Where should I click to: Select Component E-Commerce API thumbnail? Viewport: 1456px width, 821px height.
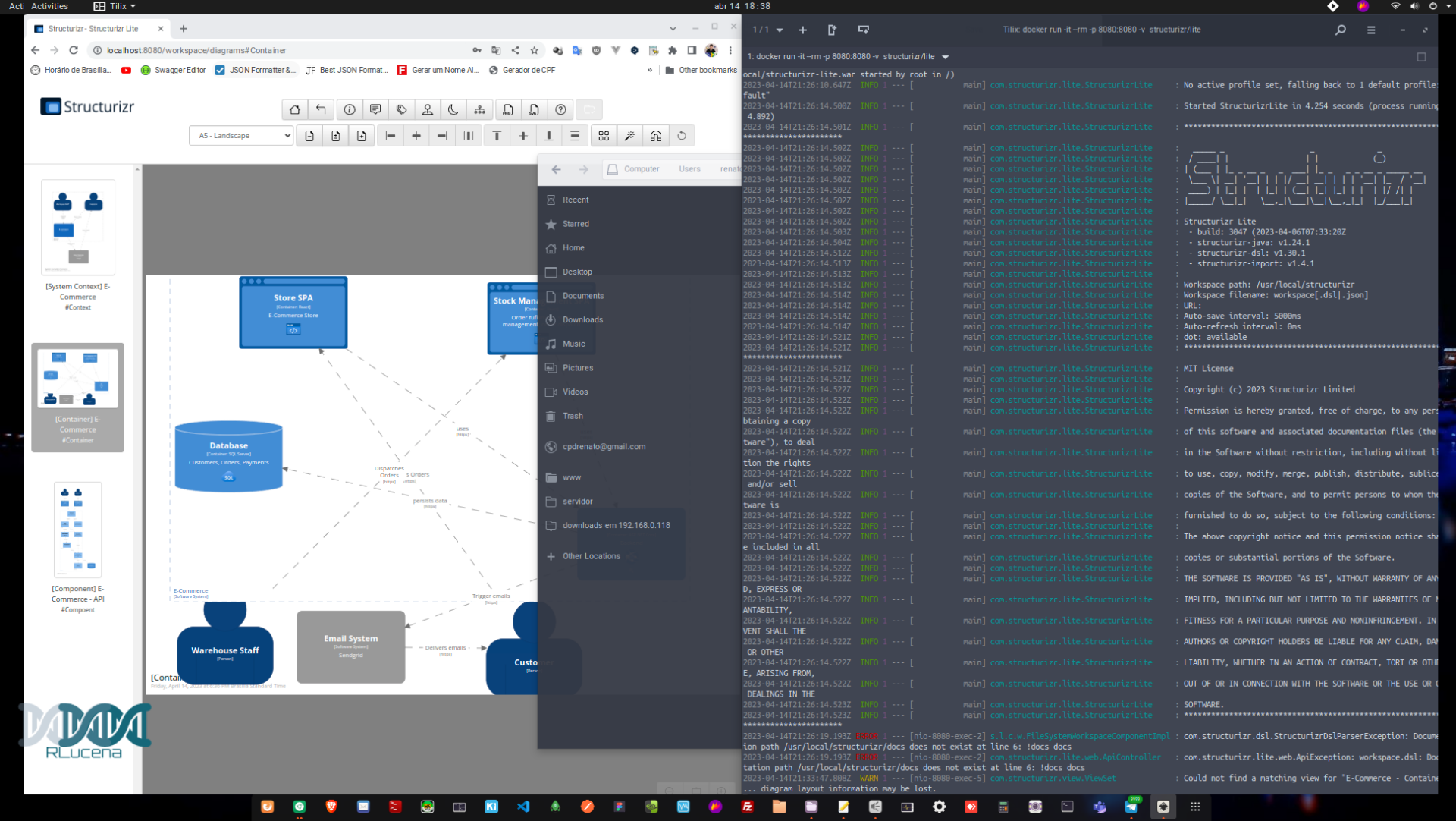click(x=78, y=530)
